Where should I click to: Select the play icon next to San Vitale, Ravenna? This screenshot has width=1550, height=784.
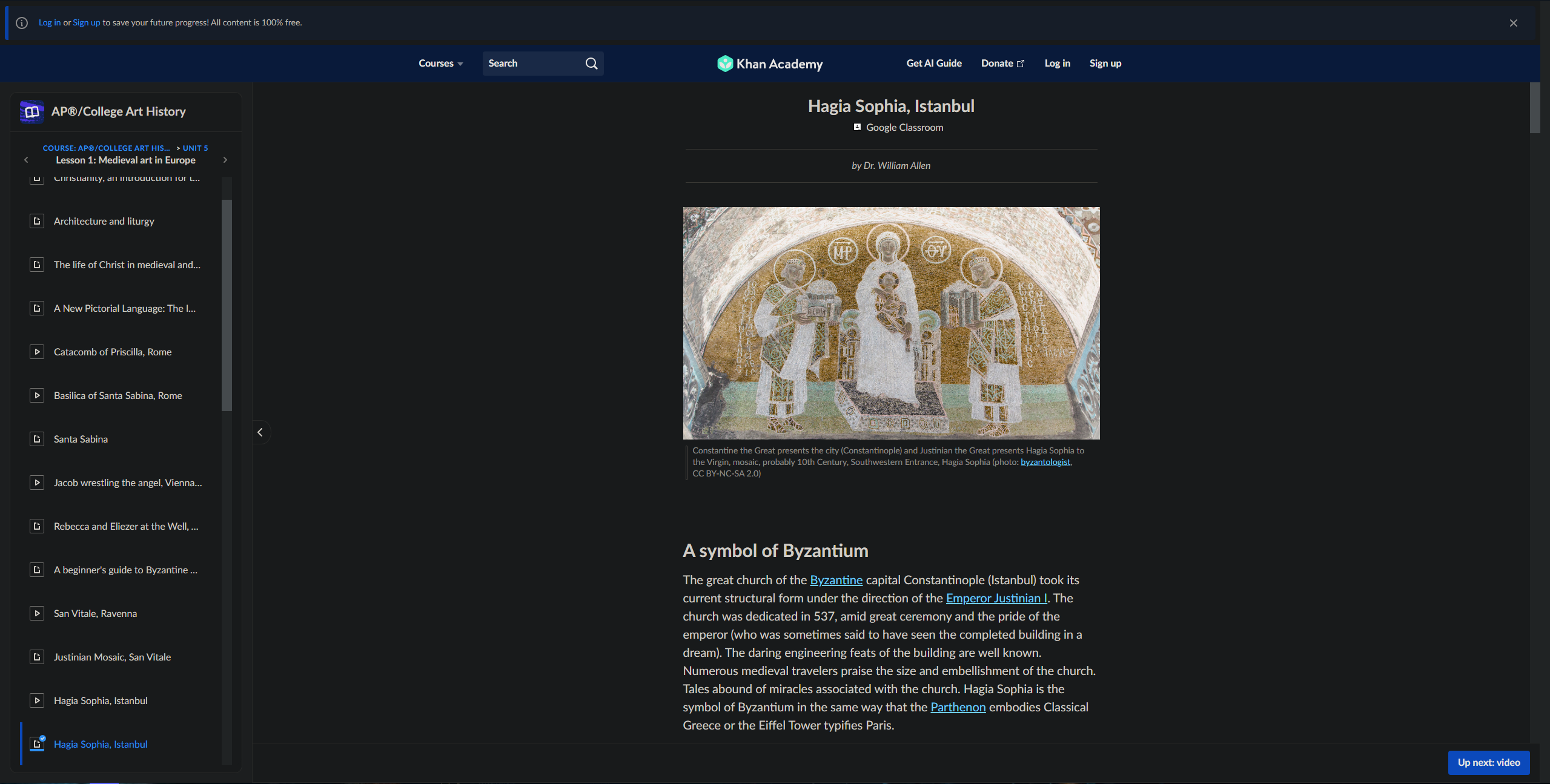tap(36, 613)
